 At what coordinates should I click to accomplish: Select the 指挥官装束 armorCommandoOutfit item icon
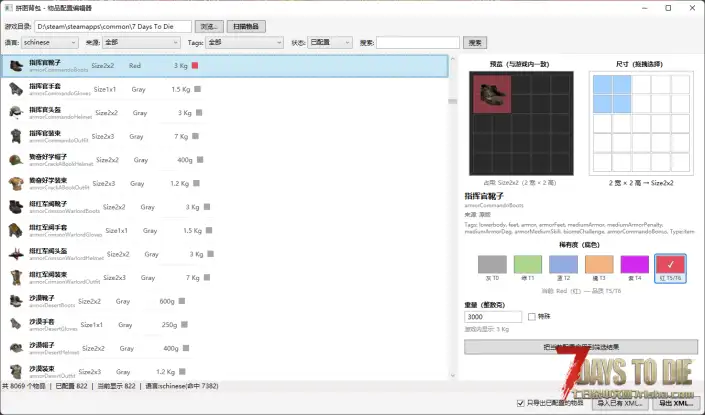(16, 136)
